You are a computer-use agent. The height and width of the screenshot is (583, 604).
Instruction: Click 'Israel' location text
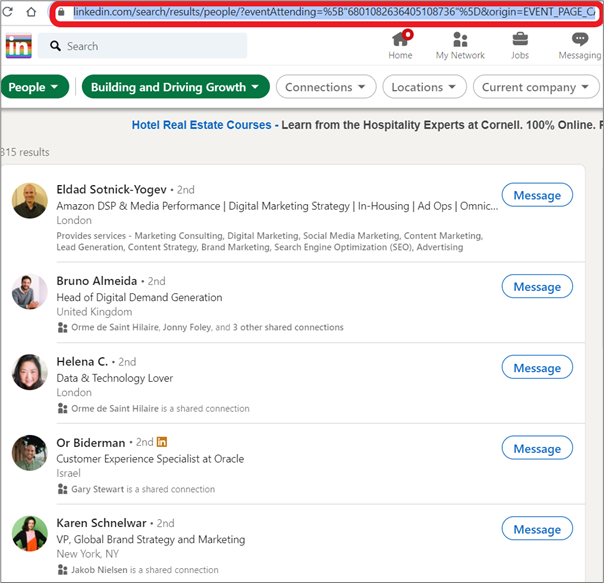(x=68, y=473)
